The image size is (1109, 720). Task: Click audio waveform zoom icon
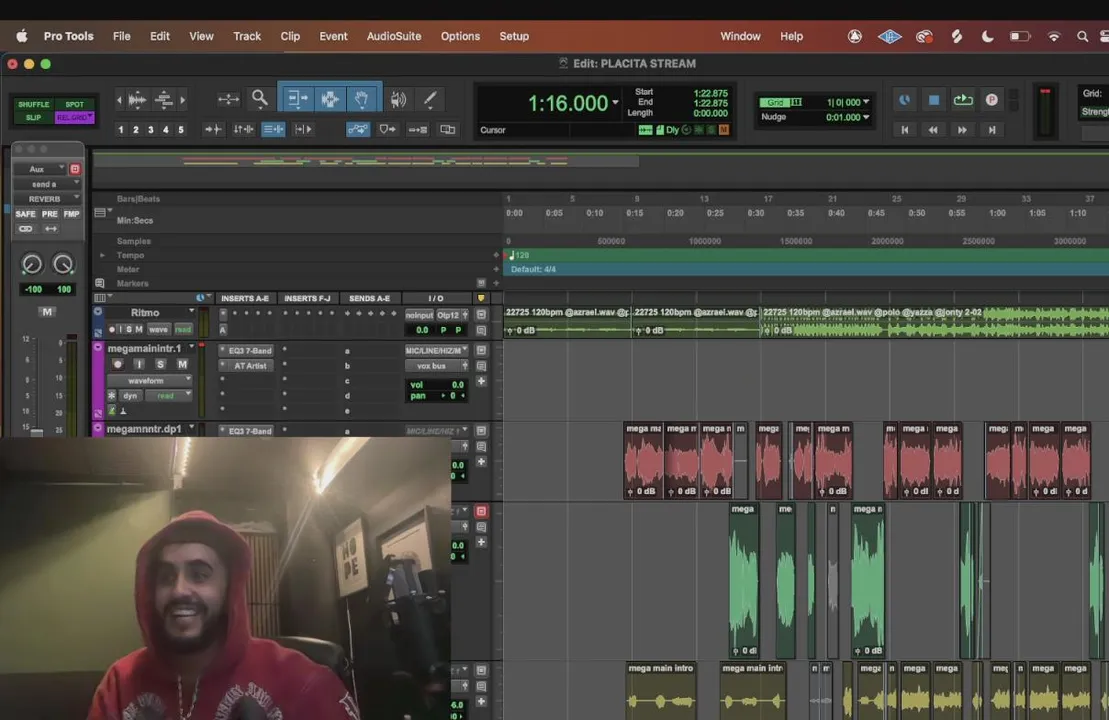137,100
